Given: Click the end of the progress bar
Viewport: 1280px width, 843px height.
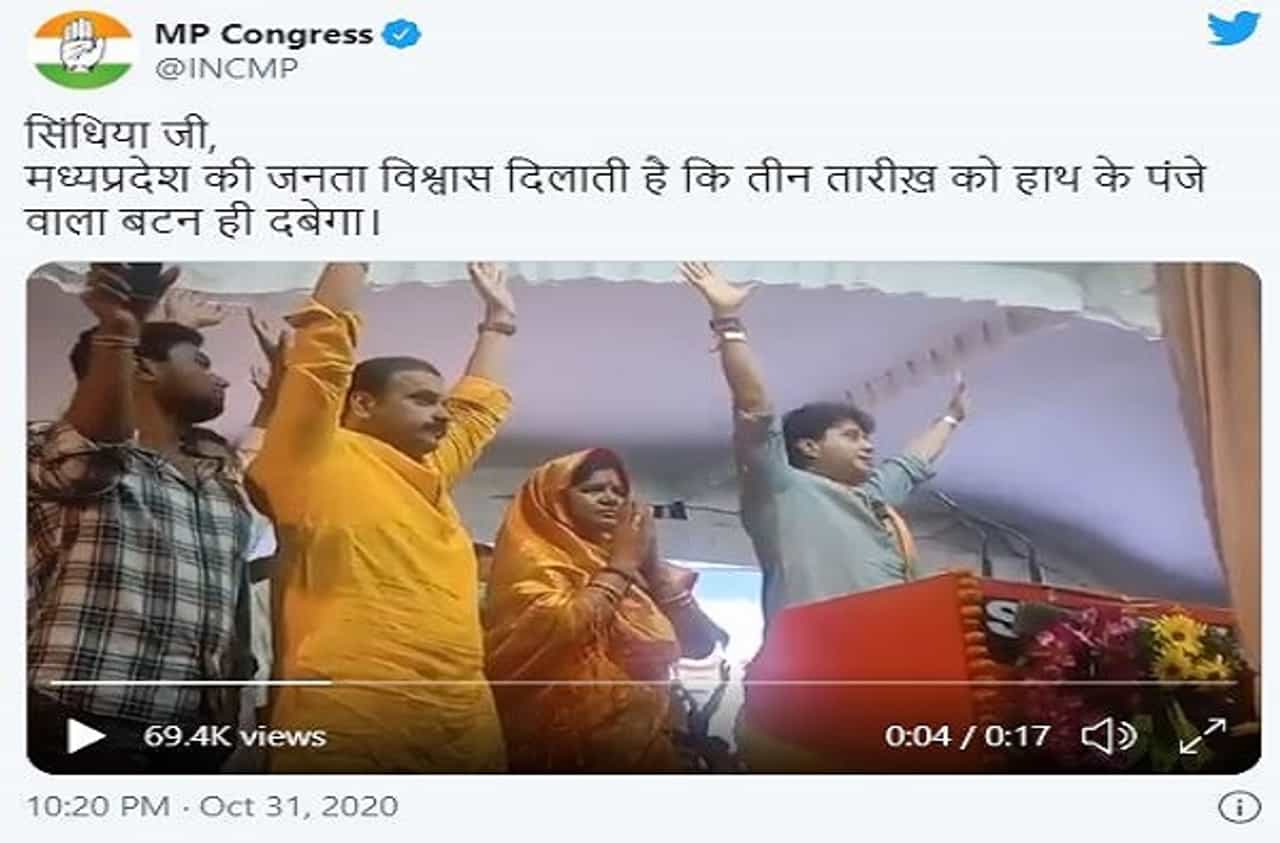Looking at the screenshot, I should (x=1236, y=683).
